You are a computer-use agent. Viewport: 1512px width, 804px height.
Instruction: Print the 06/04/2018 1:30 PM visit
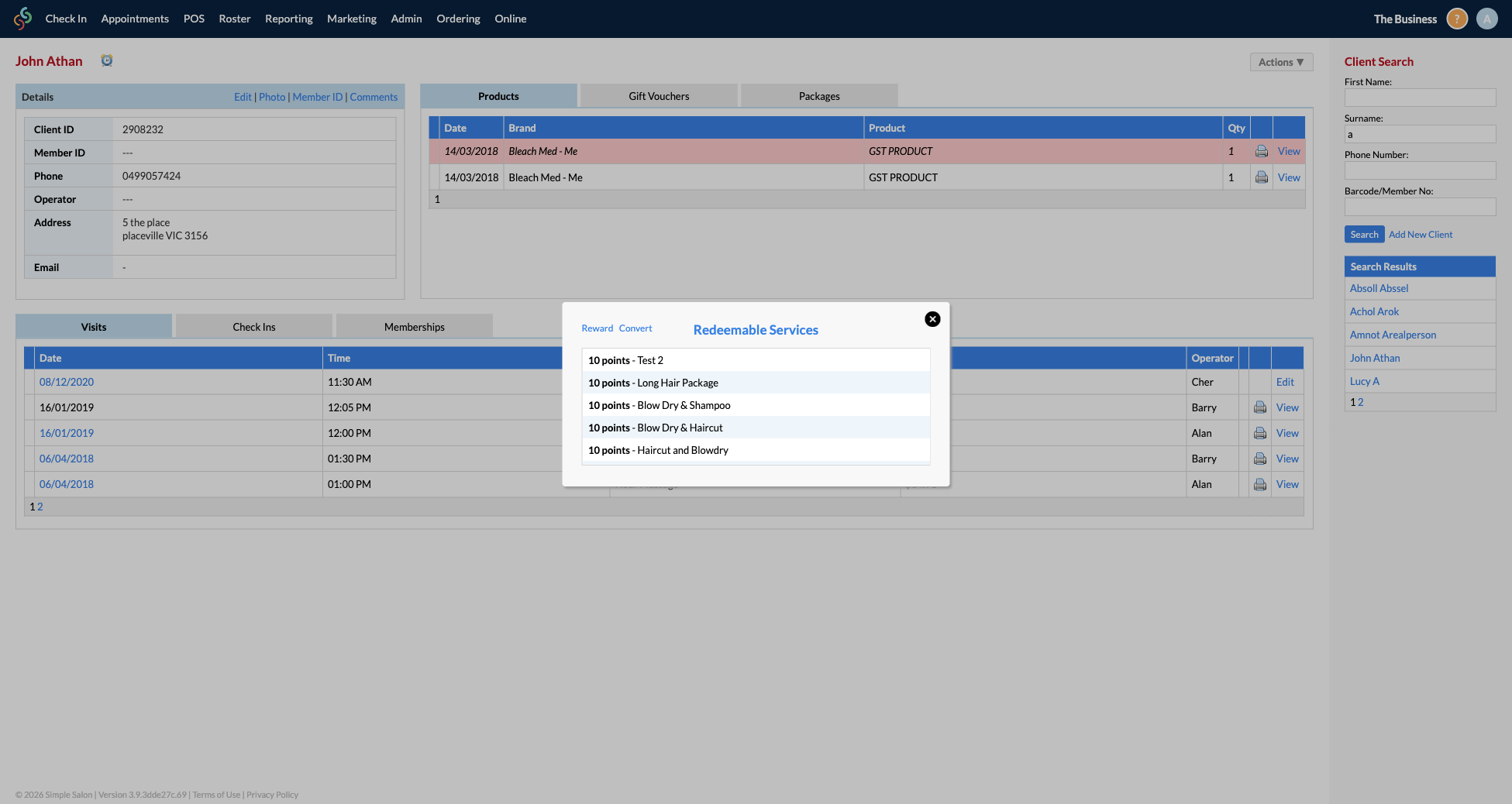[x=1259, y=458]
